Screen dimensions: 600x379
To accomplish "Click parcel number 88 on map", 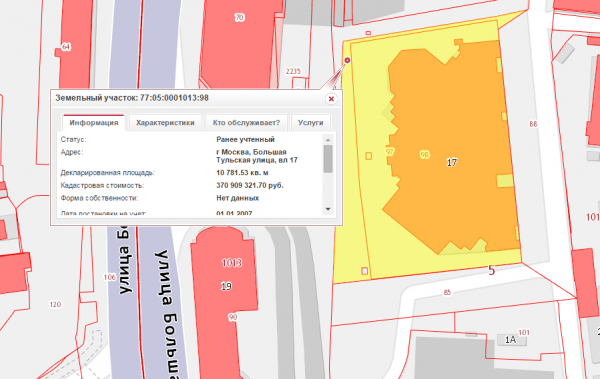I will 533,124.
